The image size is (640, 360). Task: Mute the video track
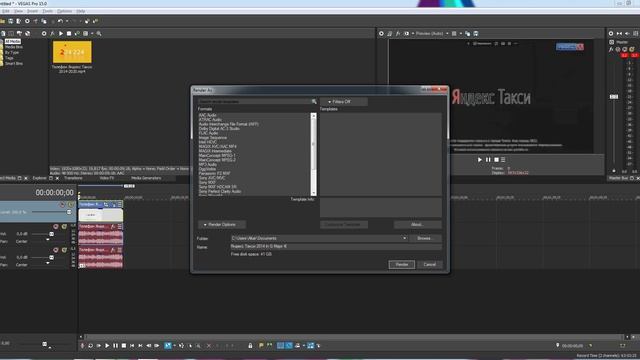(x=62, y=204)
